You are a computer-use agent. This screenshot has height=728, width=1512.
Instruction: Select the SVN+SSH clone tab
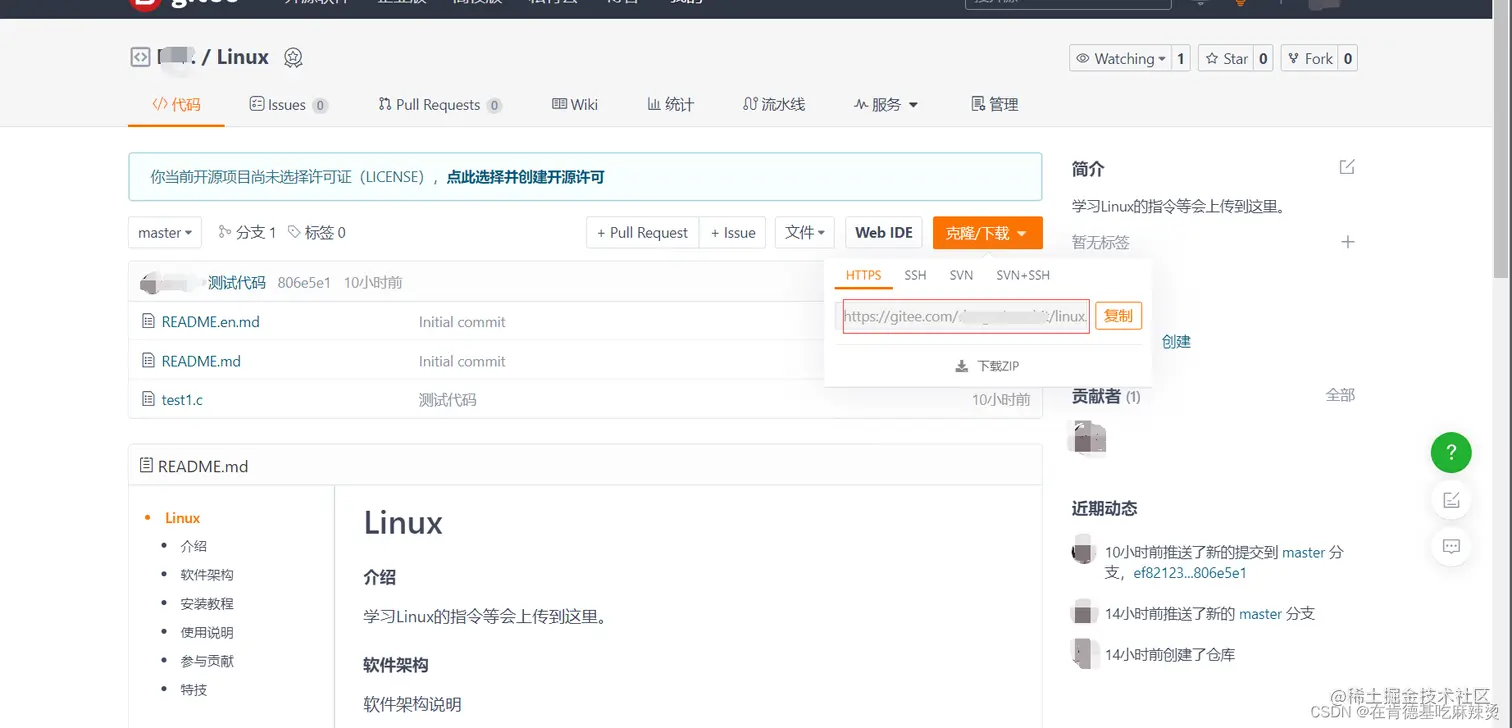click(1023, 275)
